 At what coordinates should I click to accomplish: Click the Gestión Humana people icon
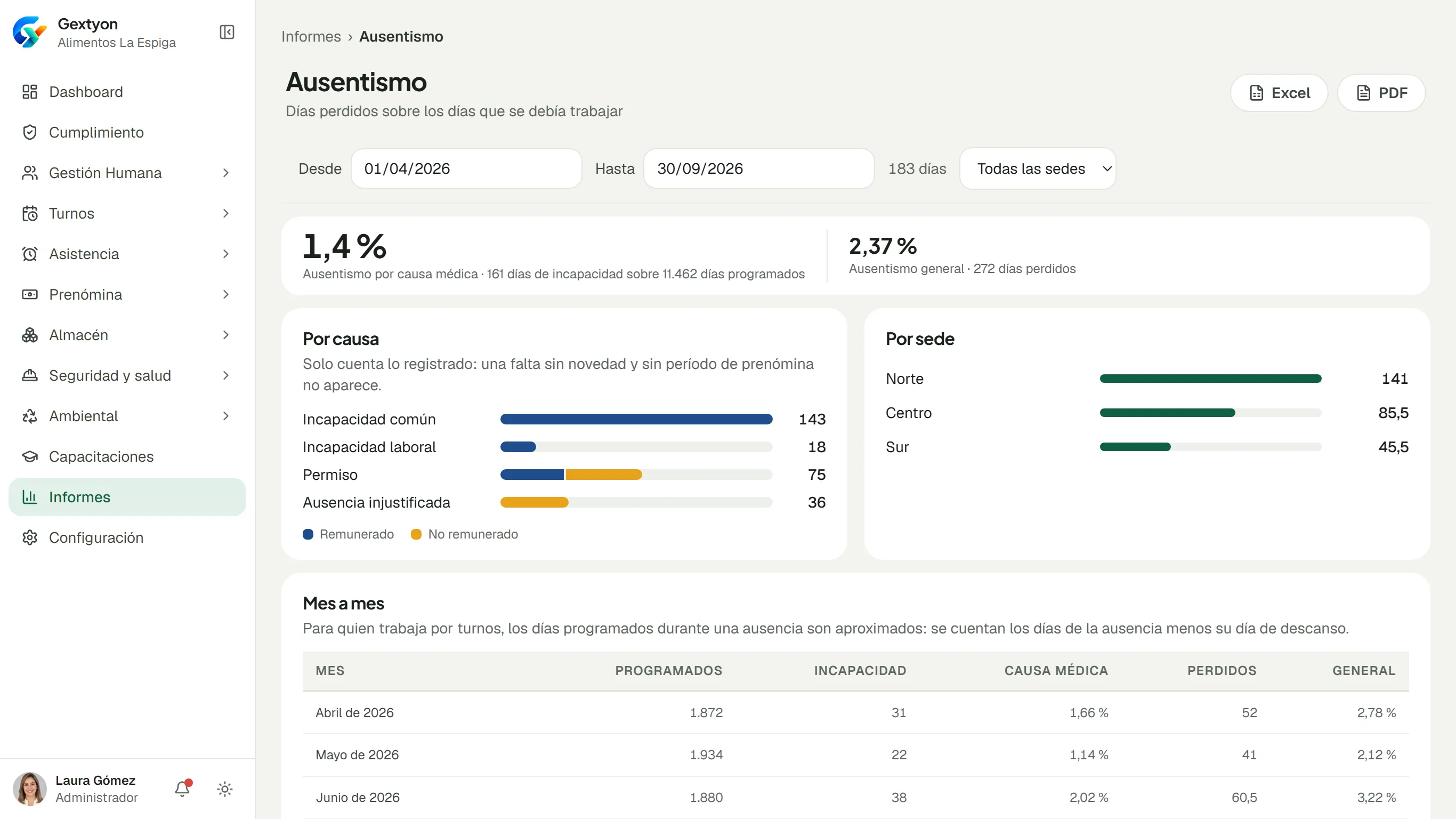(x=29, y=173)
